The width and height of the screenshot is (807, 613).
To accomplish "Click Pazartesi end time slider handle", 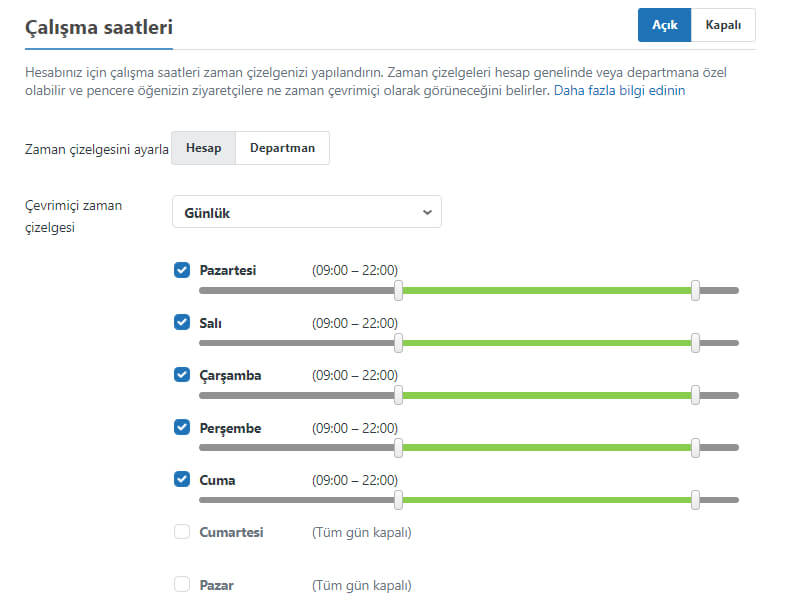I will (x=696, y=290).
